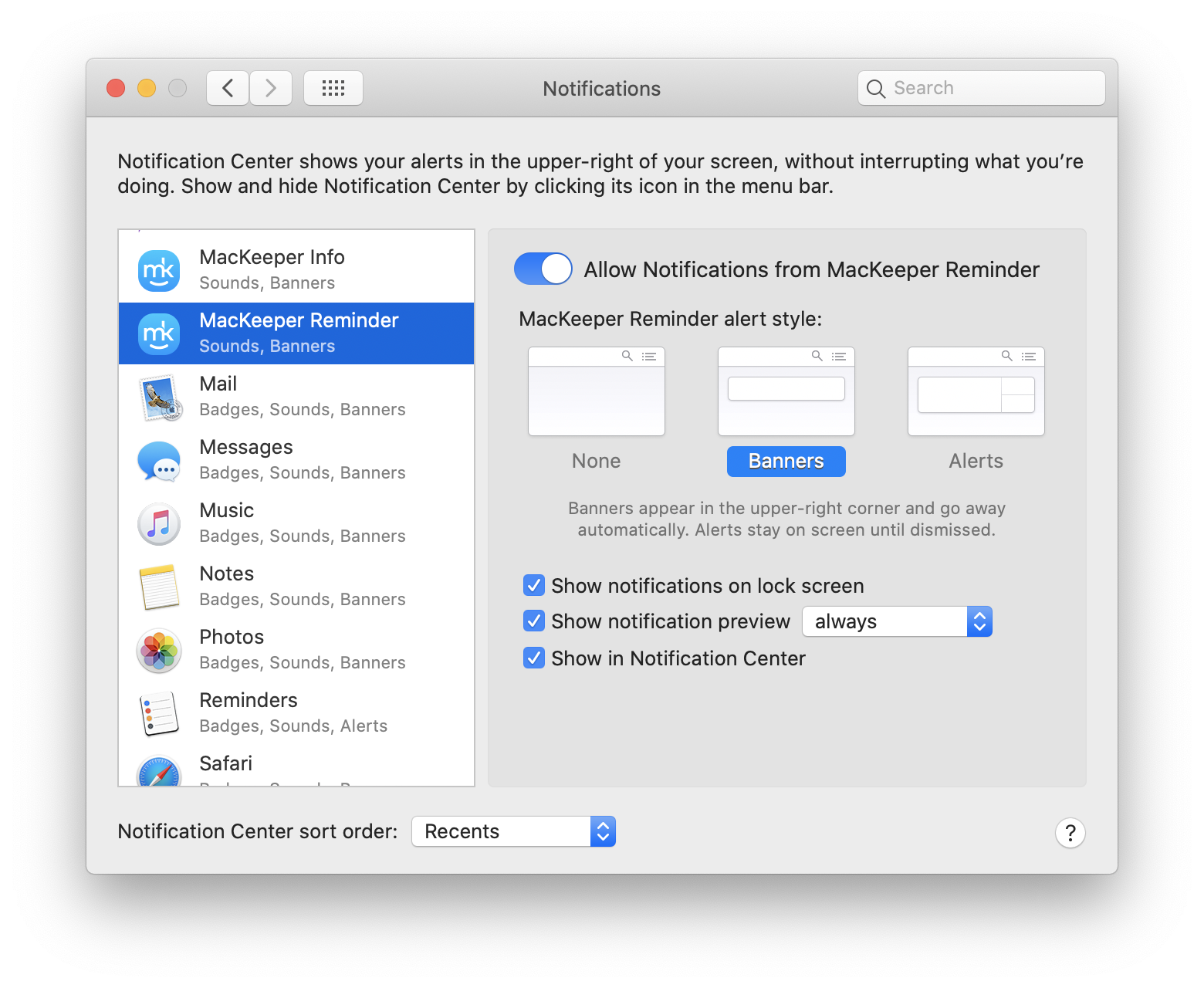
Task: Uncheck Show in Notification Center
Action: tap(534, 658)
